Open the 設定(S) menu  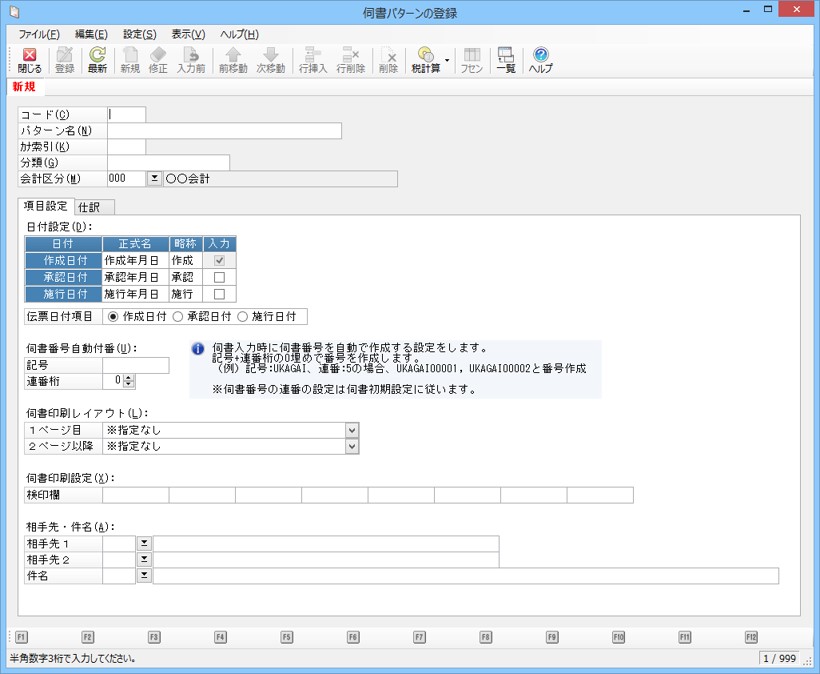click(139, 34)
